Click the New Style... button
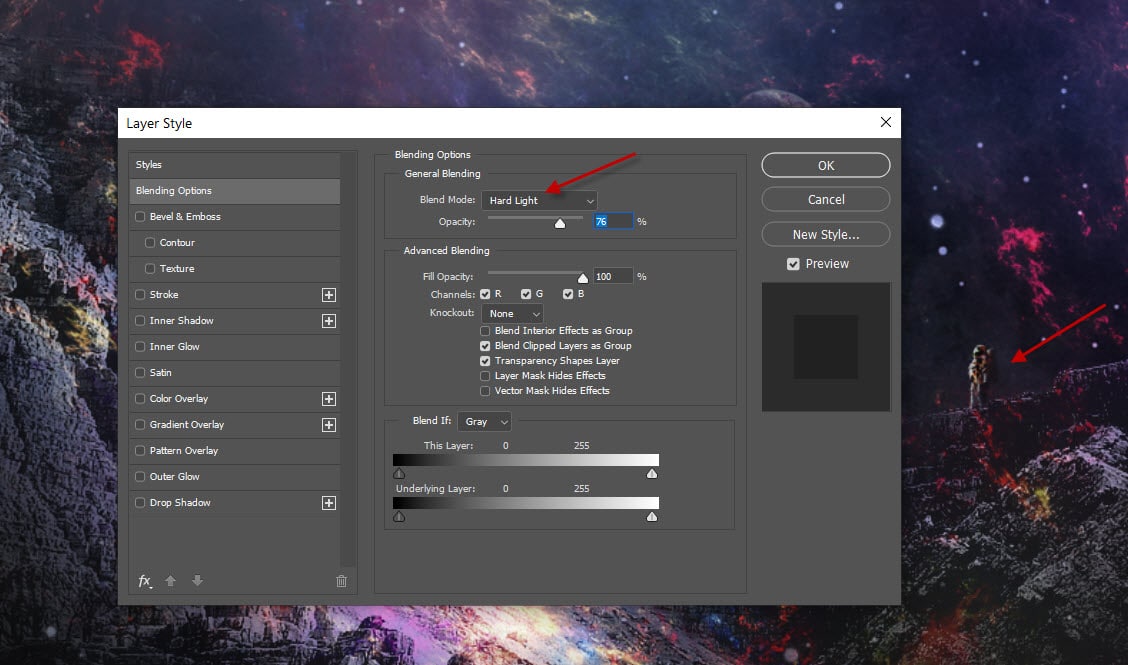The image size is (1128, 665). coord(825,234)
